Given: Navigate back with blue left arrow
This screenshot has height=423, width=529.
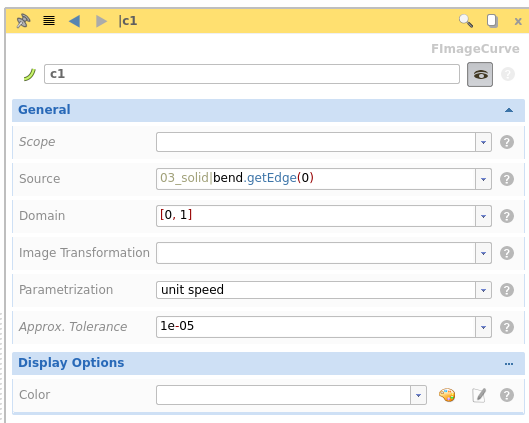Looking at the screenshot, I should tap(74, 21).
